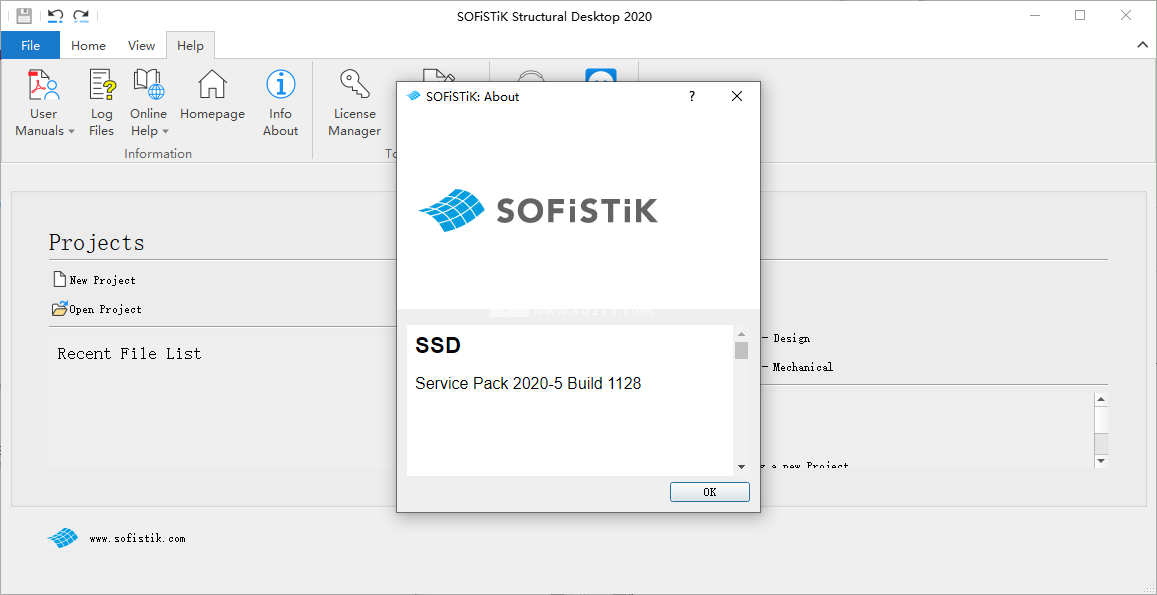This screenshot has height=595, width=1157.
Task: Click the About dialog scrollbar thumb
Action: tap(742, 351)
